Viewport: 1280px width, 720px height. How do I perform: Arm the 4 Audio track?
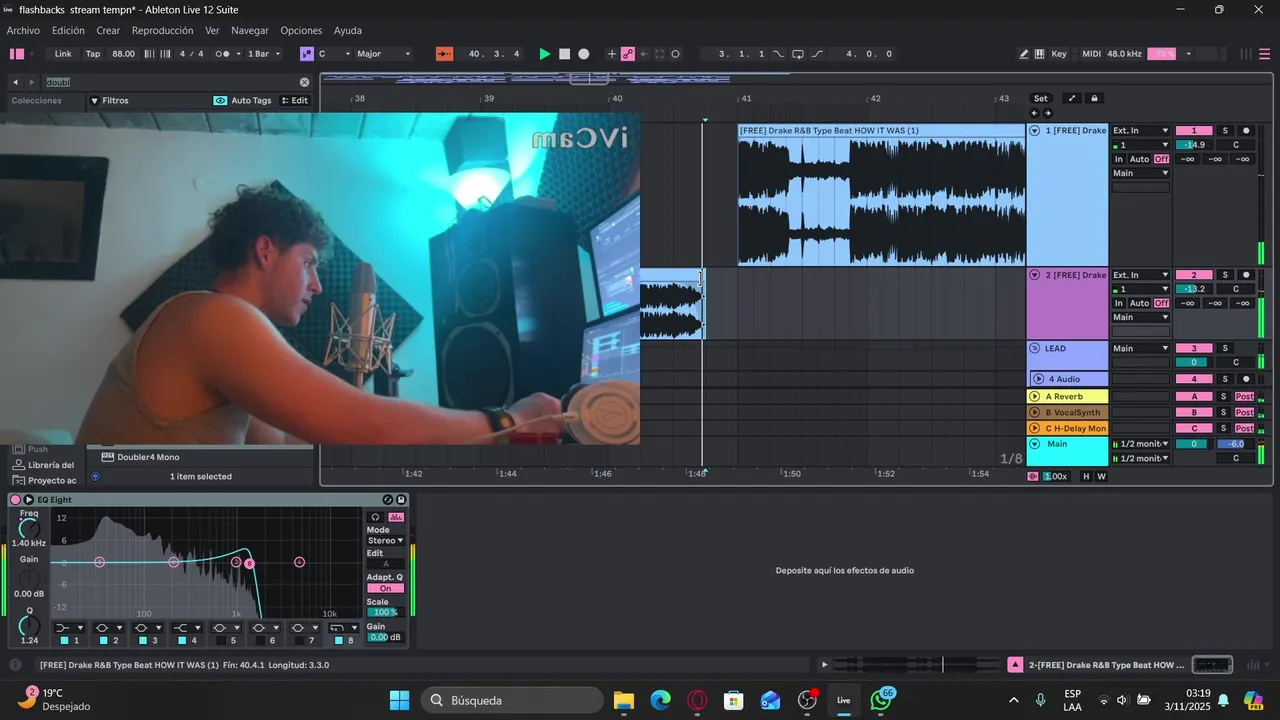1246,379
